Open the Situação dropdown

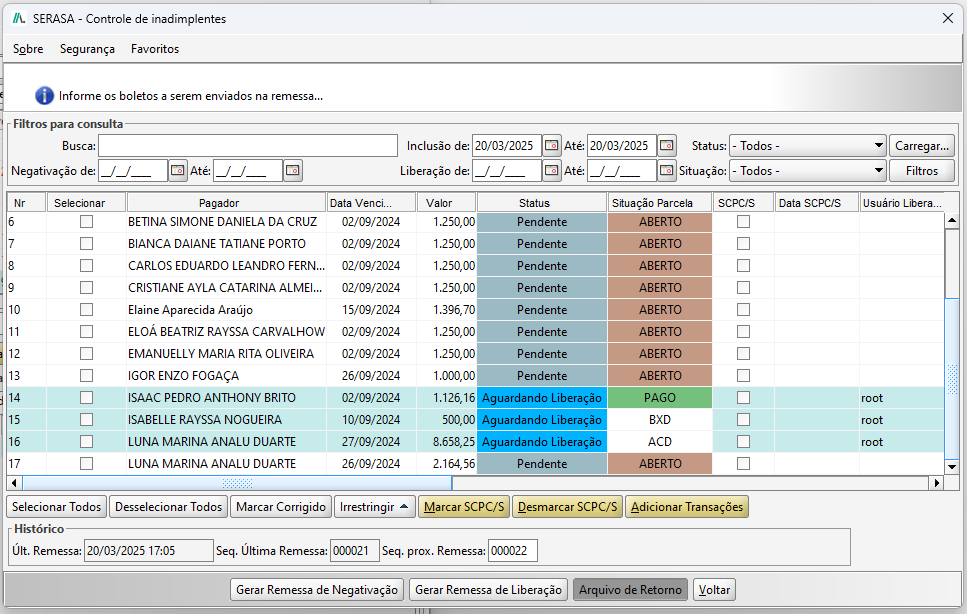click(x=808, y=171)
